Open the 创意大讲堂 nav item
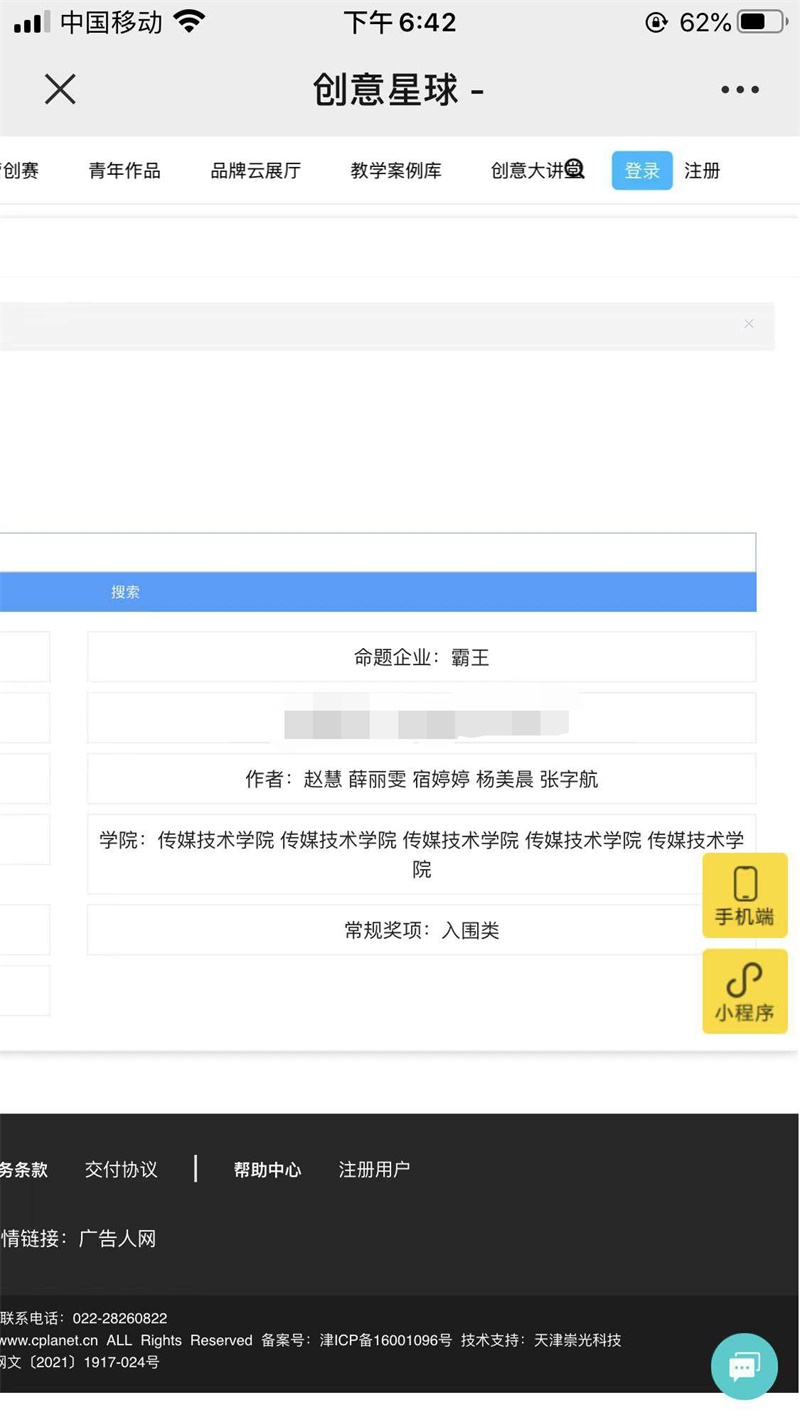 click(528, 171)
